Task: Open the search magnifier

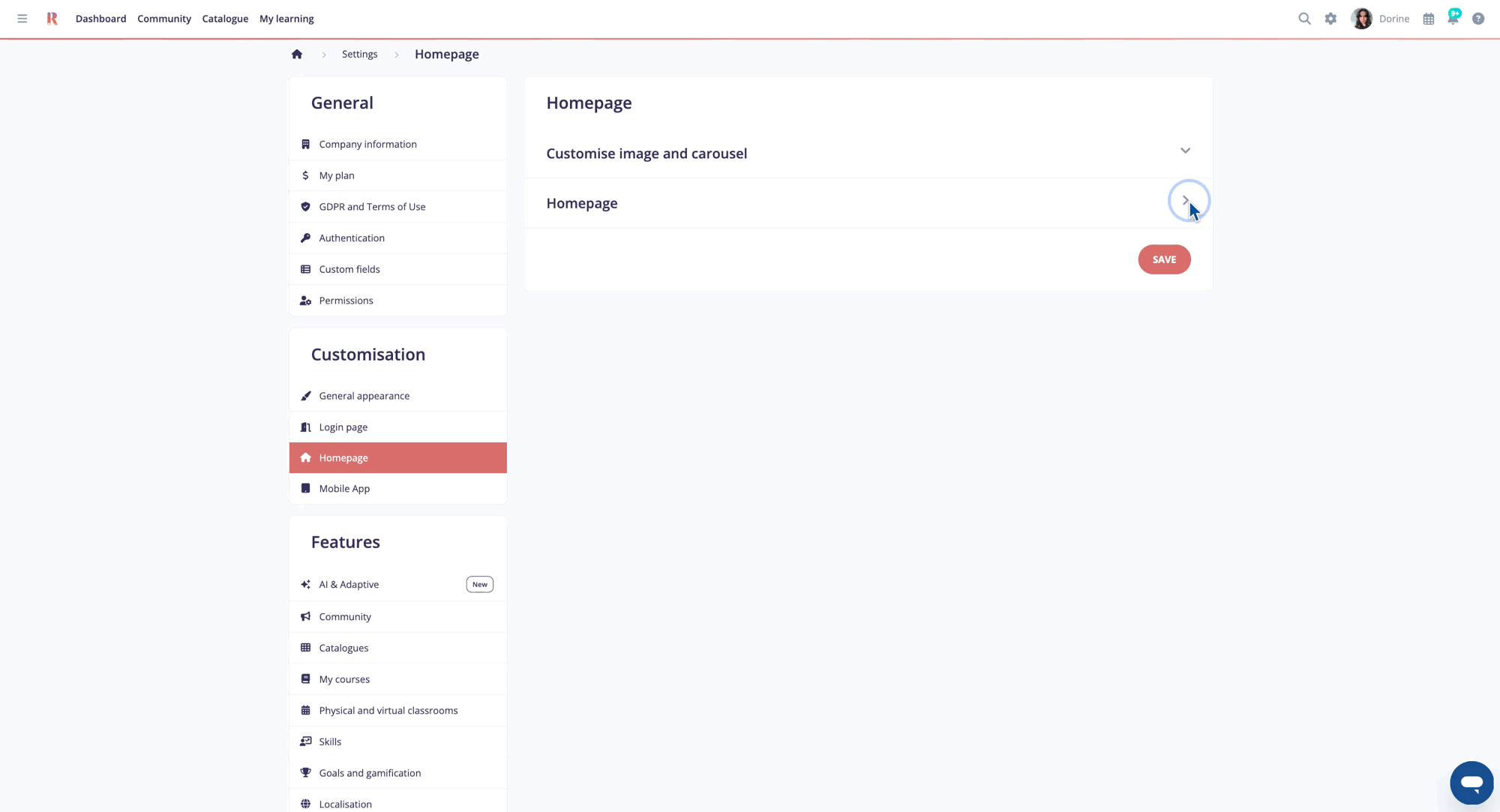Action: 1304,18
